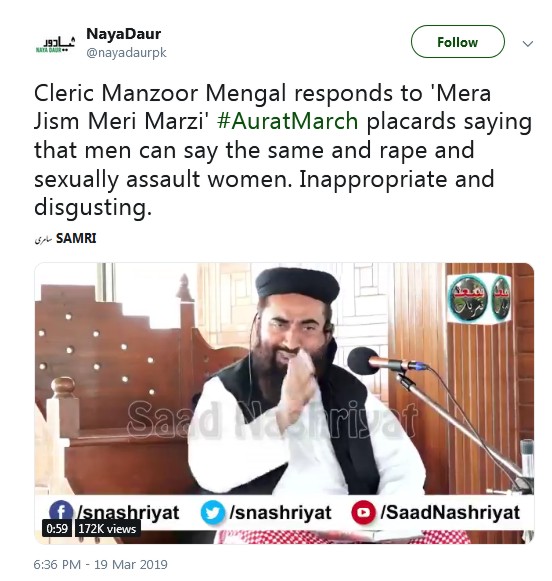Click the /SaadNashriyat YouTube handle text
Image resolution: width=552 pixels, height=581 pixels.
450,512
